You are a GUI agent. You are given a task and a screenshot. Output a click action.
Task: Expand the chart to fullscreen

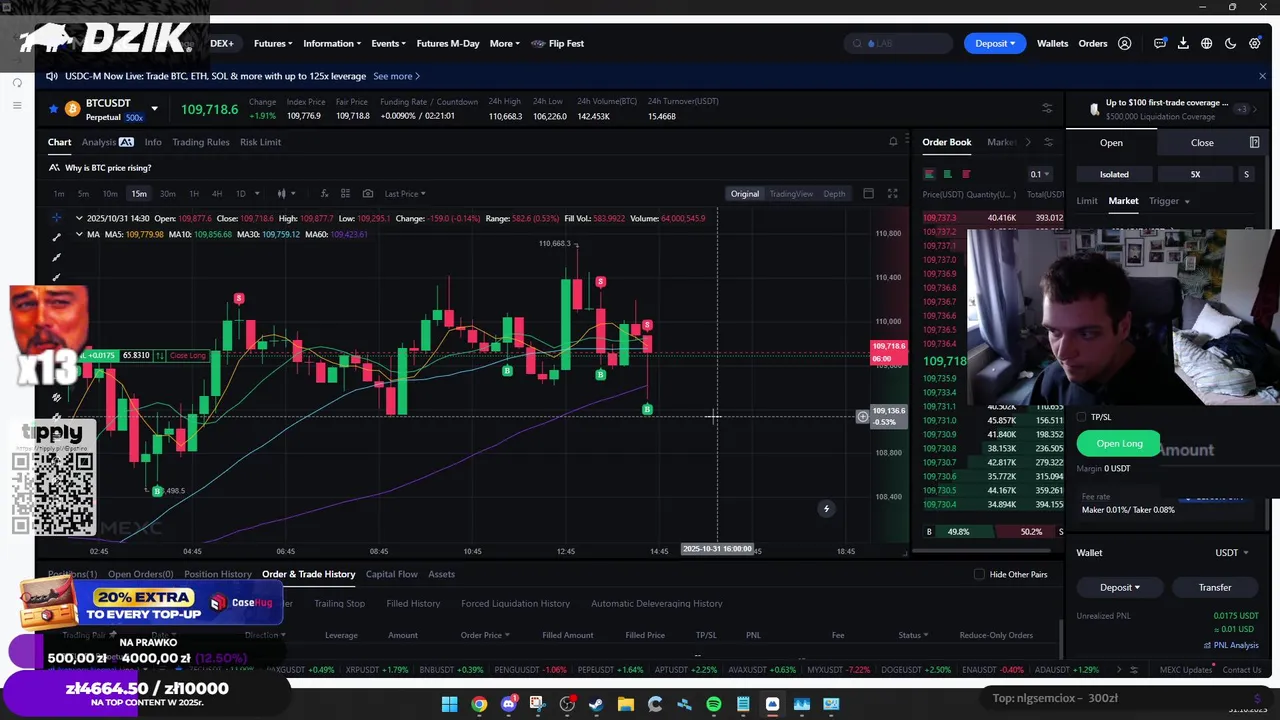[x=892, y=194]
